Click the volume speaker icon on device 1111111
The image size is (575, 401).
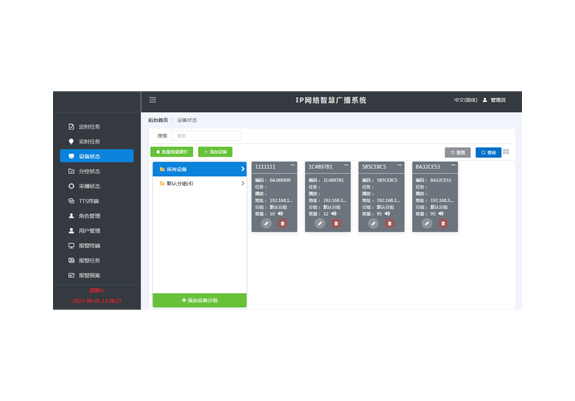tap(281, 213)
